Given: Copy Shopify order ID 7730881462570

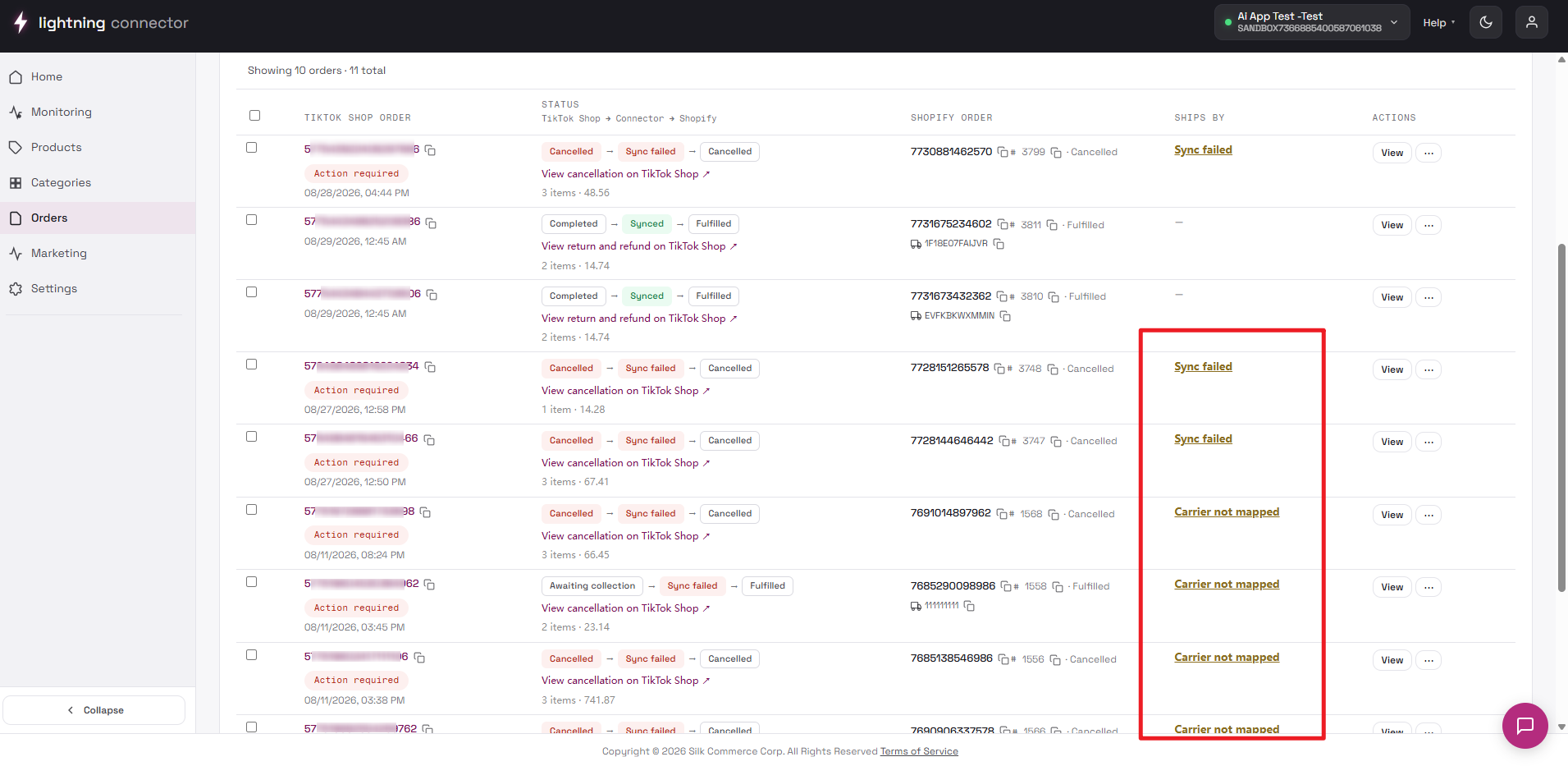Looking at the screenshot, I should (1003, 152).
